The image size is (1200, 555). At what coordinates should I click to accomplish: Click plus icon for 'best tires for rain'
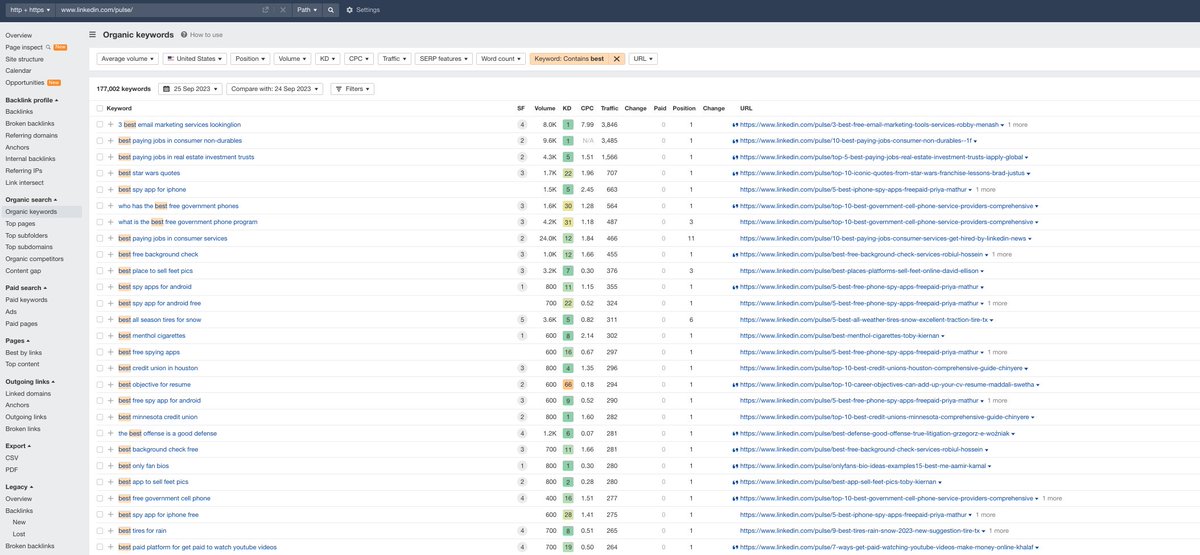pos(111,531)
